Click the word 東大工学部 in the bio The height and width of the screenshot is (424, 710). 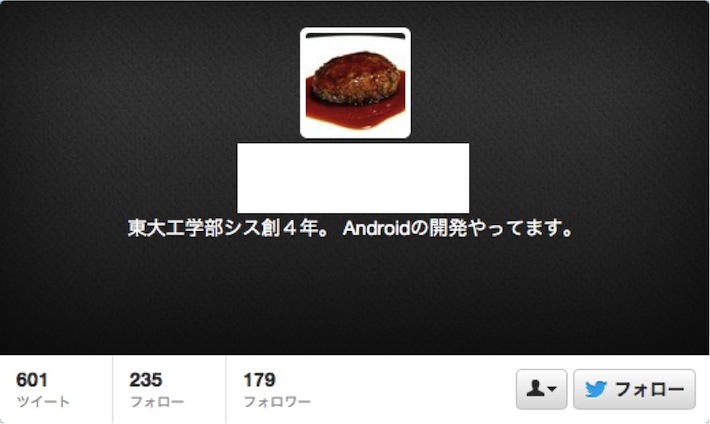click(175, 228)
